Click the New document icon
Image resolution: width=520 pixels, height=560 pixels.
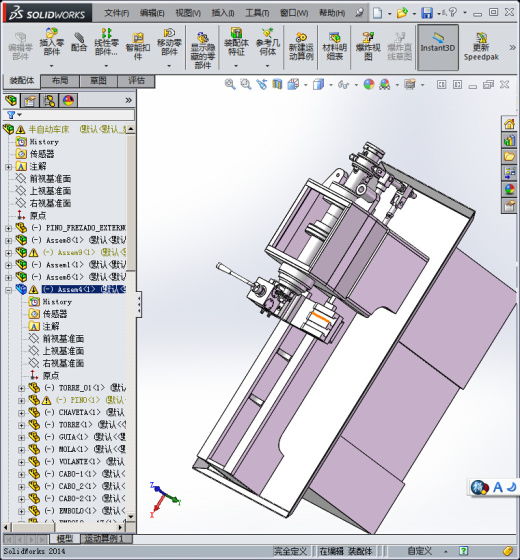coord(378,13)
